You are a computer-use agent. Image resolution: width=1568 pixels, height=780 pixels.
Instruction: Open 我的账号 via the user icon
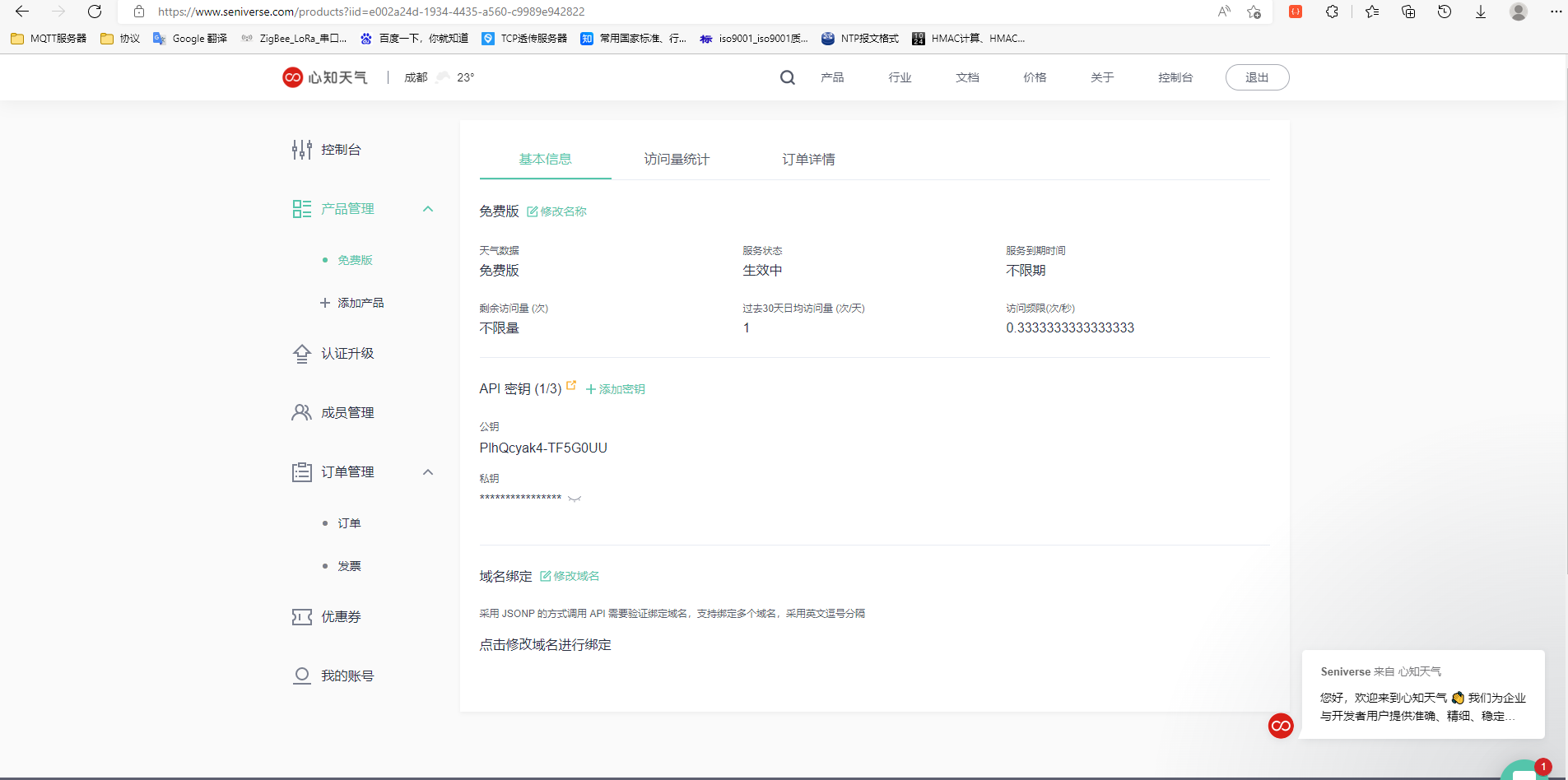point(300,676)
